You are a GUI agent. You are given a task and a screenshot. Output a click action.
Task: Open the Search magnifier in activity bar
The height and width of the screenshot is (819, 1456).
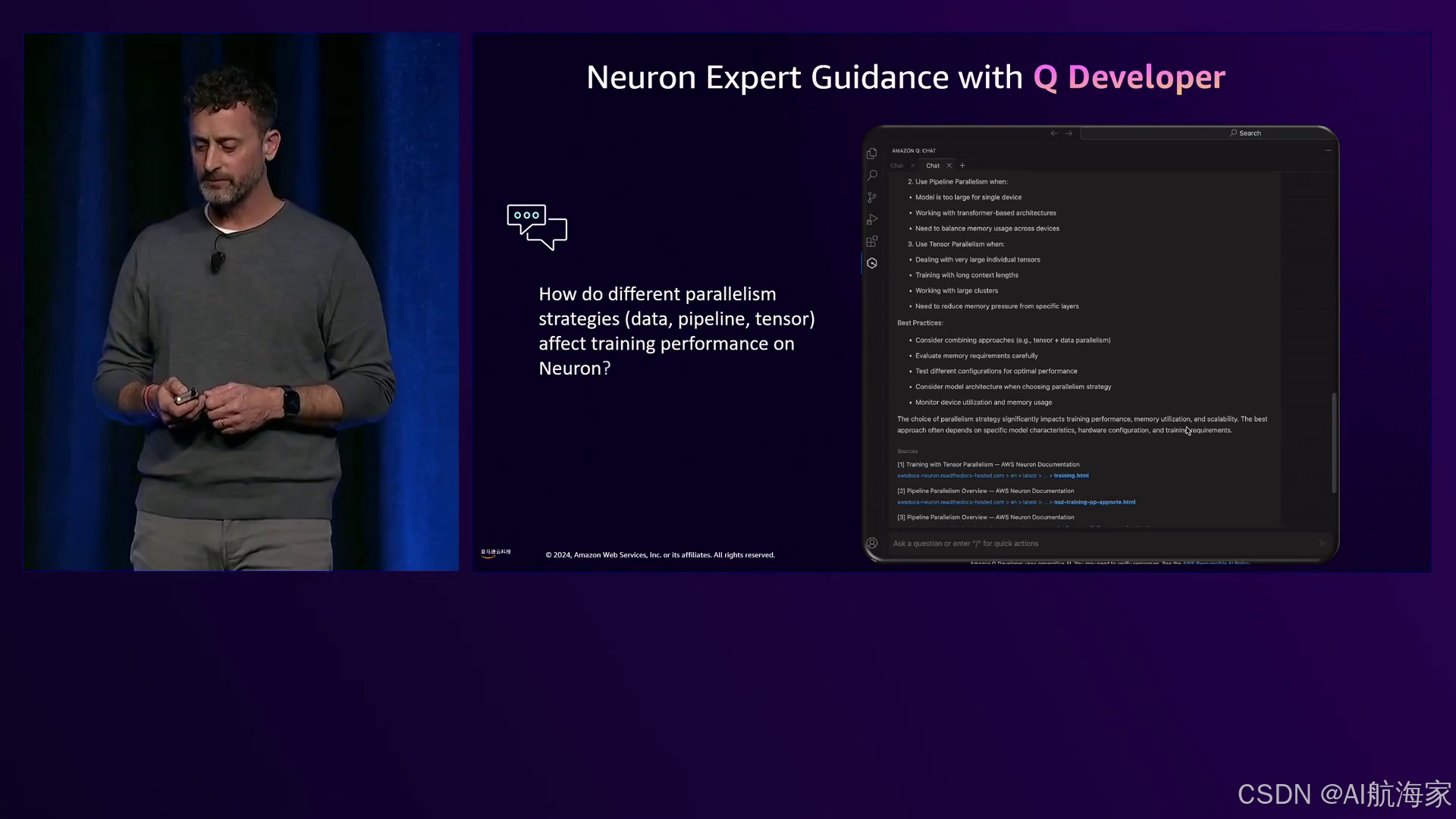click(872, 175)
